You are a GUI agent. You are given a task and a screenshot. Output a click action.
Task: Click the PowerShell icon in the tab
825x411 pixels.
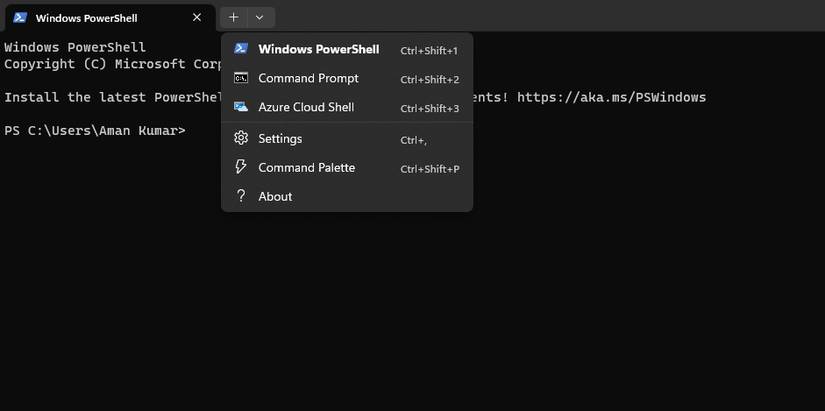20,18
